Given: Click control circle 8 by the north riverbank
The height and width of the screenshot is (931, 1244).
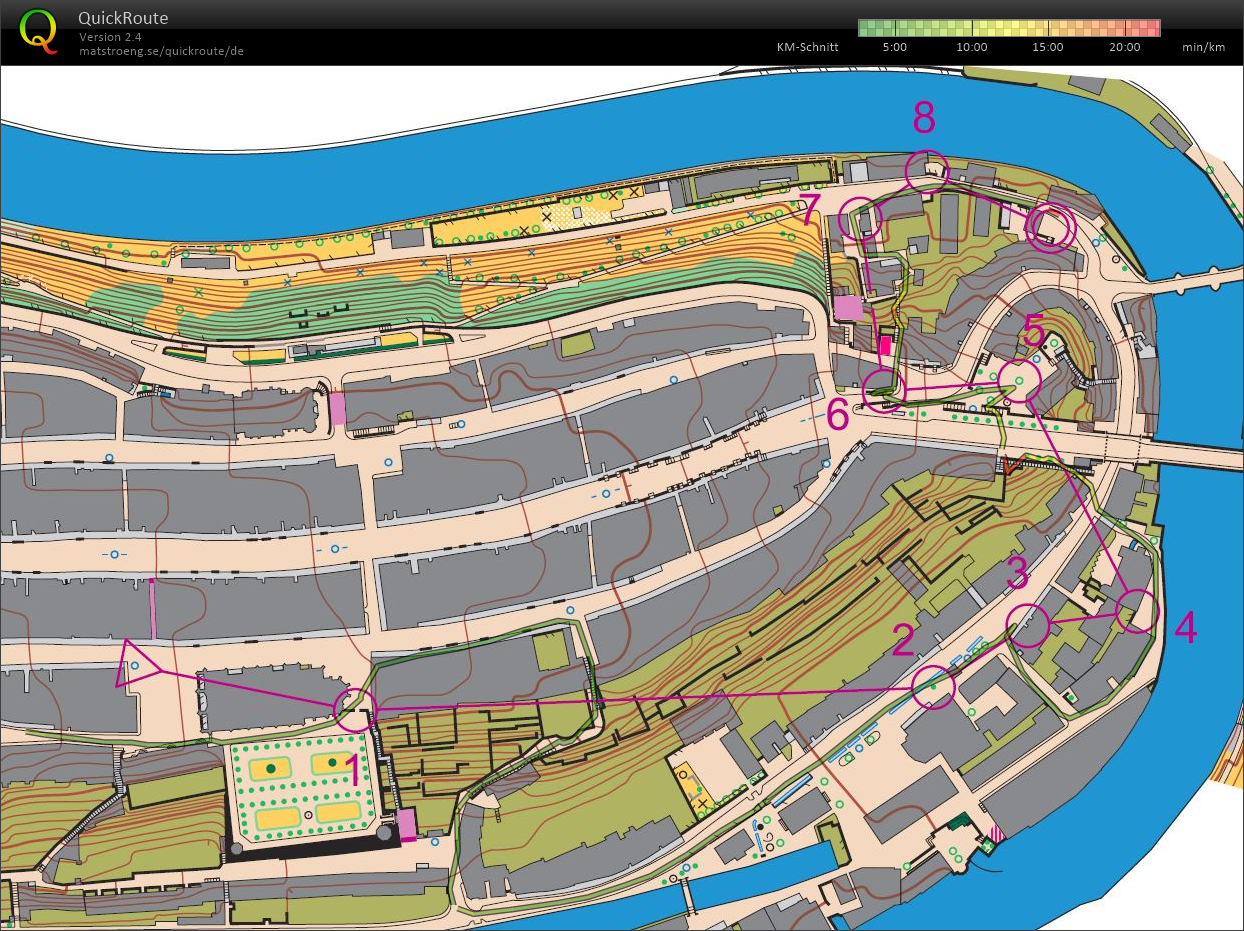Looking at the screenshot, I should pyautogui.click(x=926, y=170).
